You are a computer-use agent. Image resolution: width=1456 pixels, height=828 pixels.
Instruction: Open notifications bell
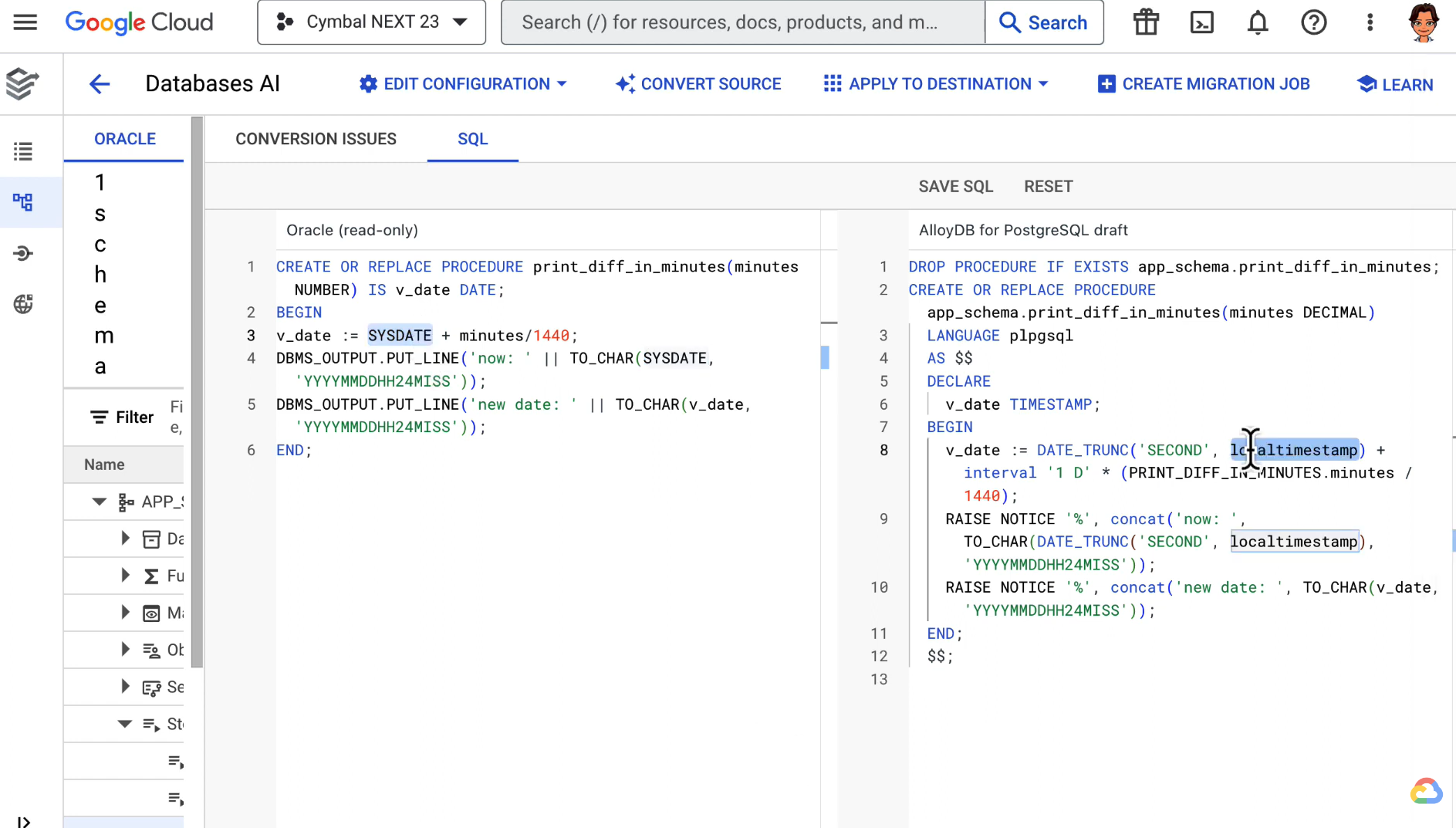[x=1258, y=22]
